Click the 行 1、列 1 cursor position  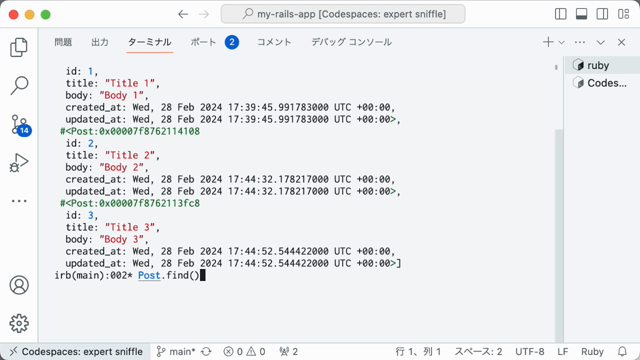(418, 351)
